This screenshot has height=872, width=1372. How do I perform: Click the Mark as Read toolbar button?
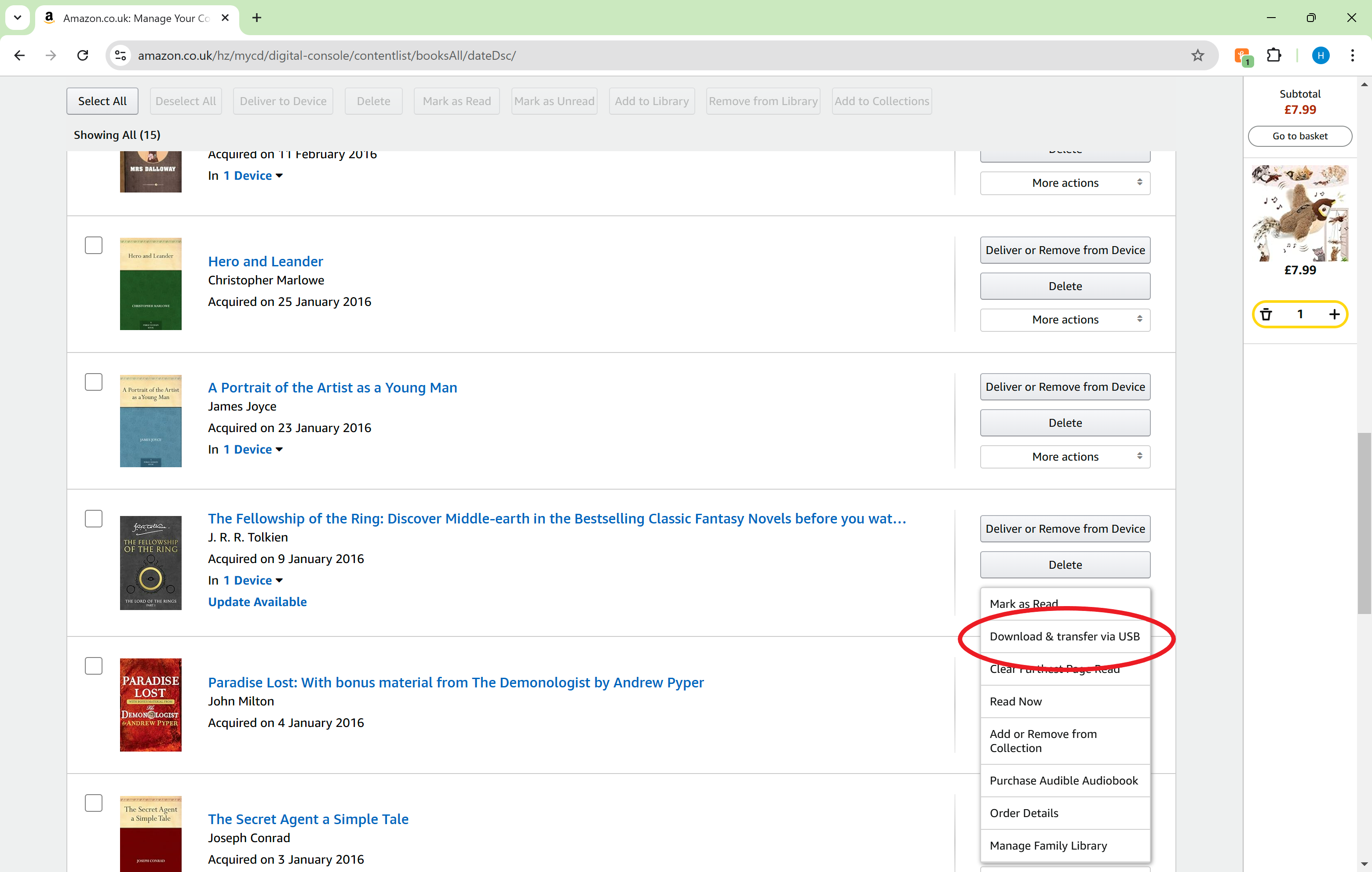[457, 101]
